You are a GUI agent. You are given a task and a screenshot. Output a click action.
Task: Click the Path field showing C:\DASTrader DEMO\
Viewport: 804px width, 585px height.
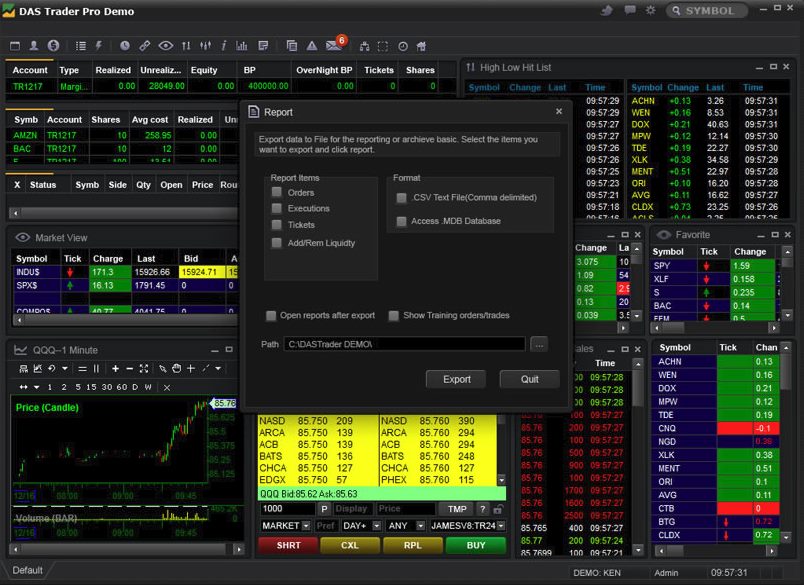405,344
